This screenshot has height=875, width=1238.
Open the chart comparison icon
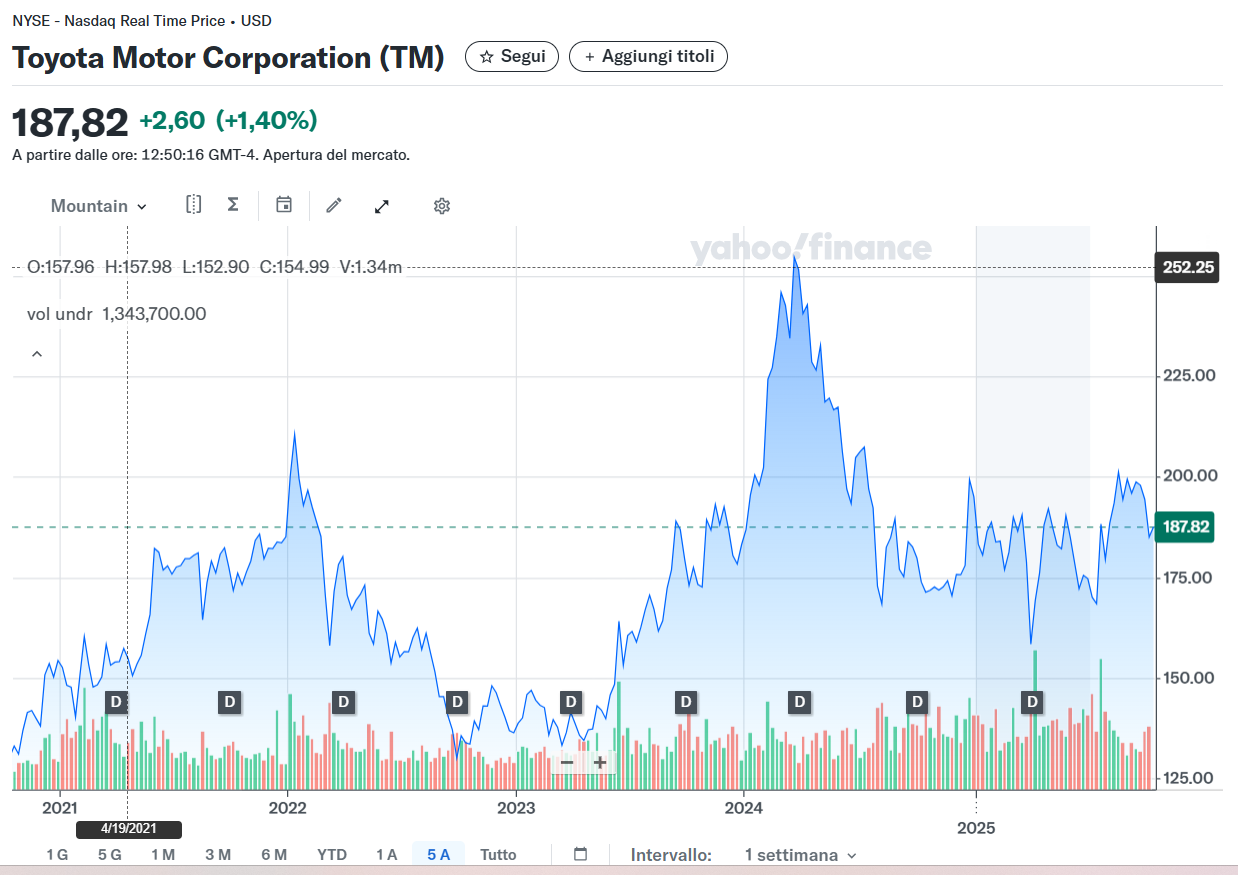(x=194, y=205)
